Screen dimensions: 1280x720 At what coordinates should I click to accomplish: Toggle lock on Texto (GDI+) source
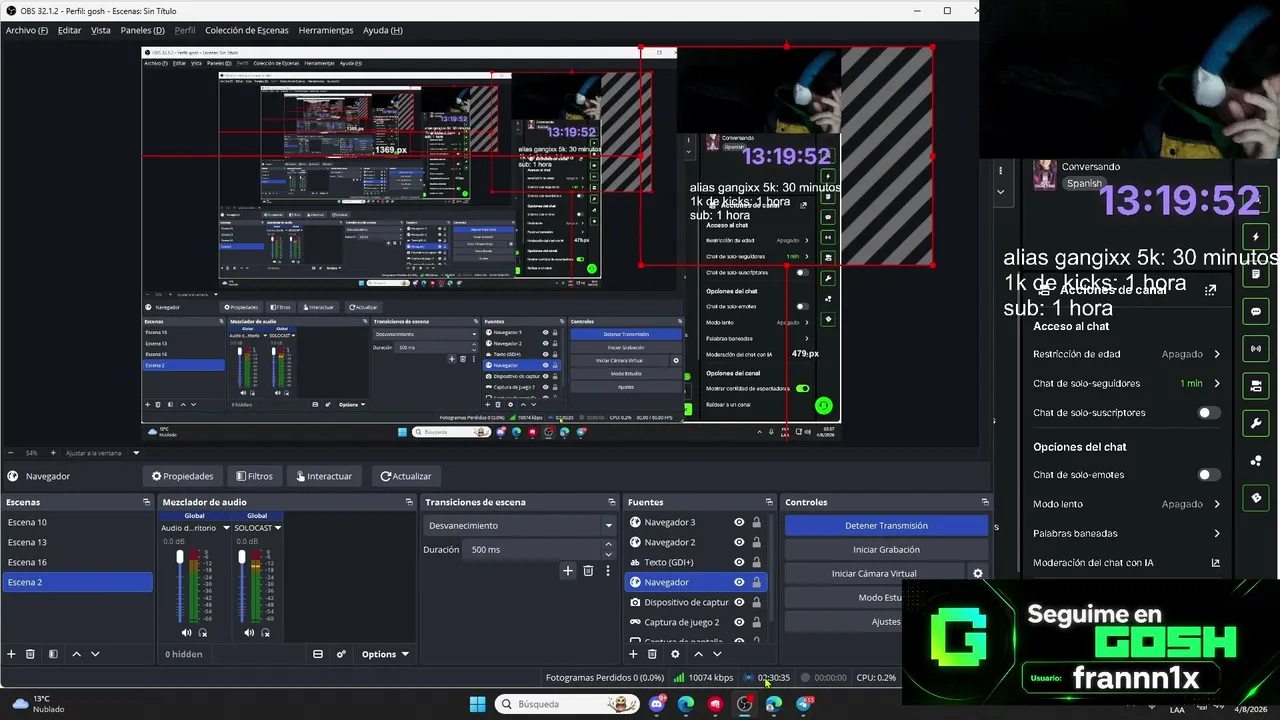click(x=756, y=562)
